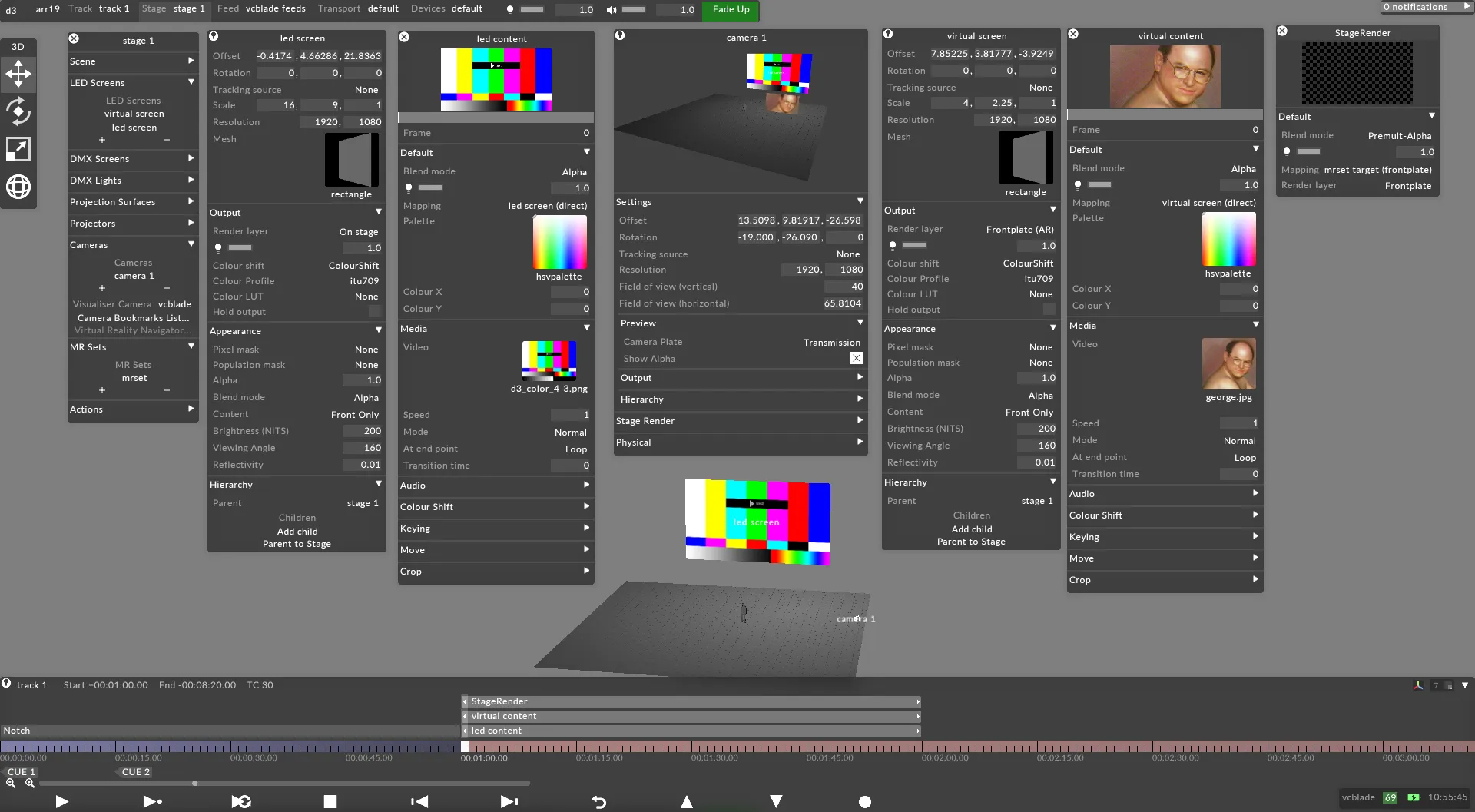This screenshot has width=1475, height=812.
Task: Select the Move tool in the 3D toolbar
Action: coord(18,74)
